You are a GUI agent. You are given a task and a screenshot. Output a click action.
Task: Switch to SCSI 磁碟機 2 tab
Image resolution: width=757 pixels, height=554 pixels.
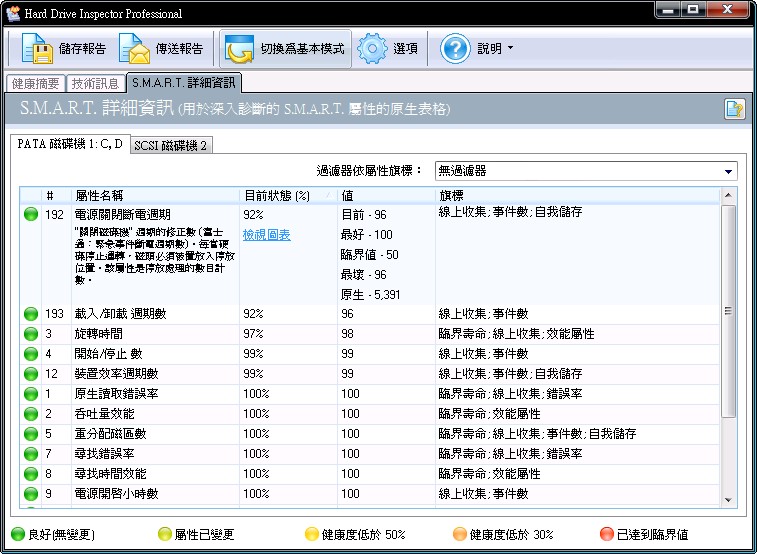click(171, 146)
